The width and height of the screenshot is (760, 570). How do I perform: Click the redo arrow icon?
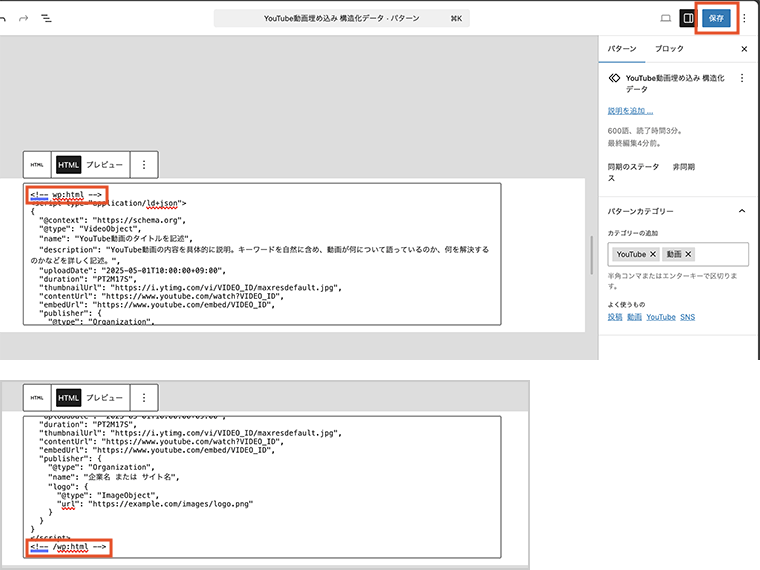coord(23,18)
